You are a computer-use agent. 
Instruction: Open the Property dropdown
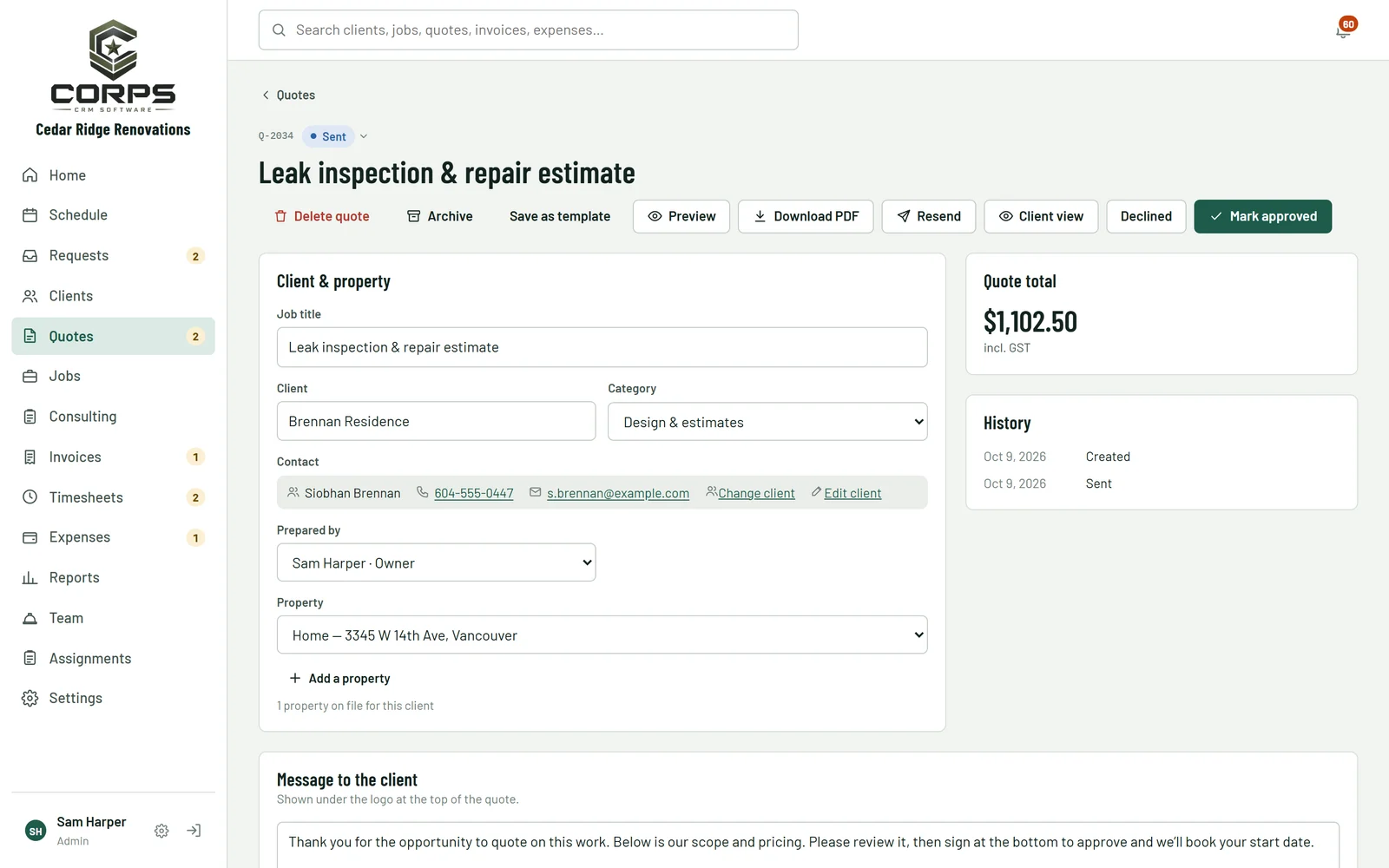(x=602, y=635)
